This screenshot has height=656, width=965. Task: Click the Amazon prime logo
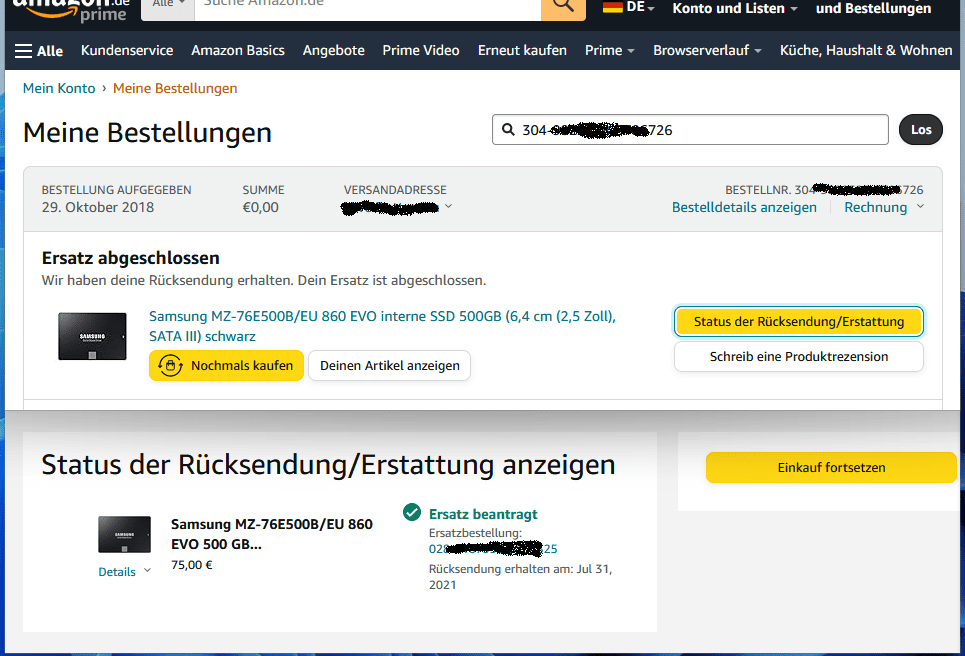point(71,10)
